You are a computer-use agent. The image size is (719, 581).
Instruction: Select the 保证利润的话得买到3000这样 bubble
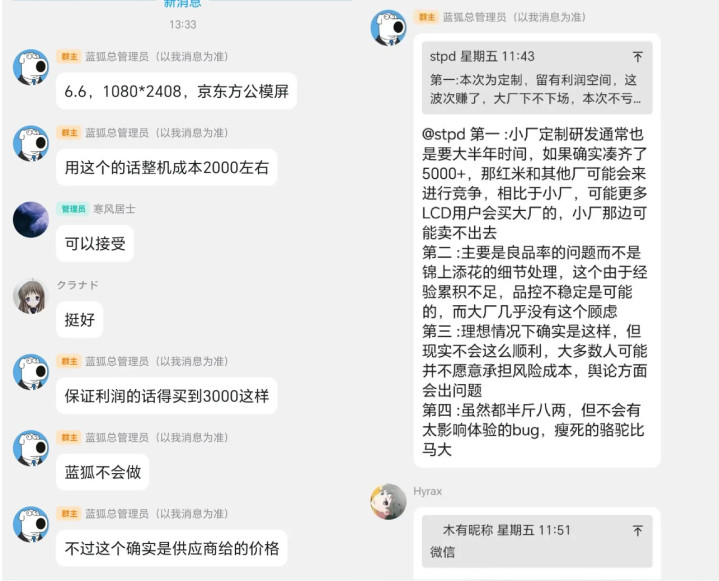(x=167, y=396)
